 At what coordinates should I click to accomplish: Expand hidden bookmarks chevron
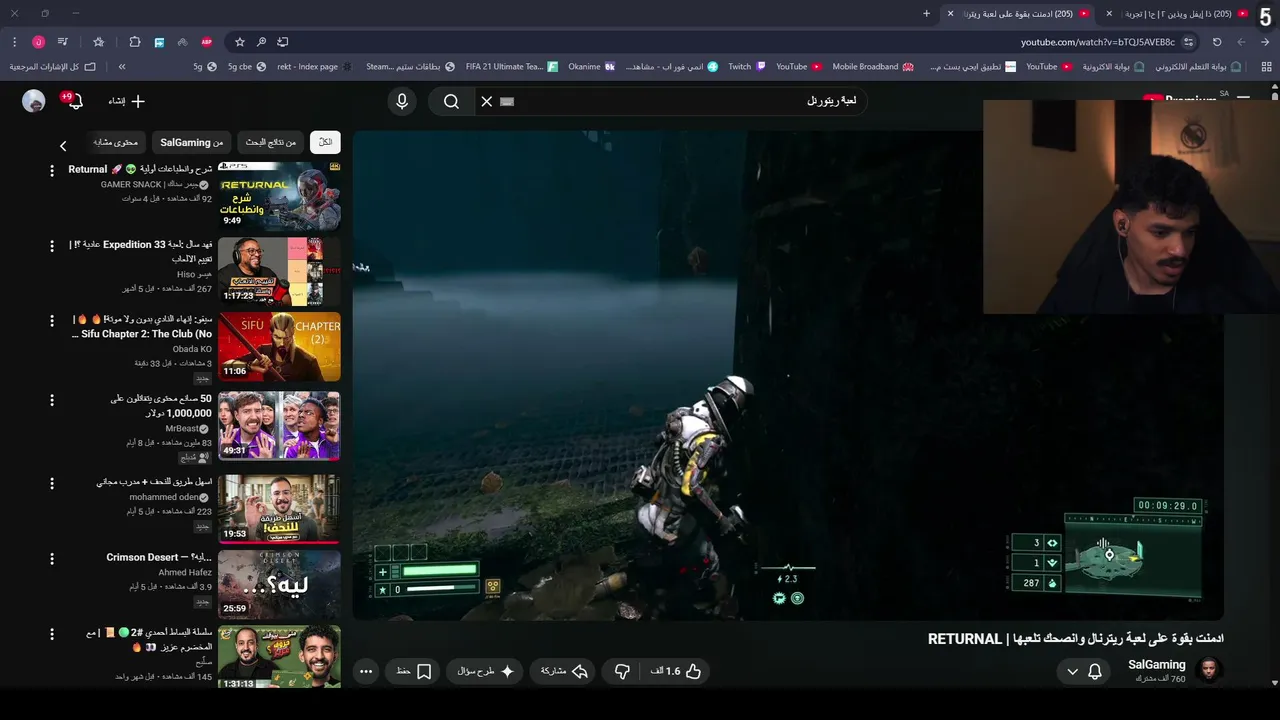(122, 67)
